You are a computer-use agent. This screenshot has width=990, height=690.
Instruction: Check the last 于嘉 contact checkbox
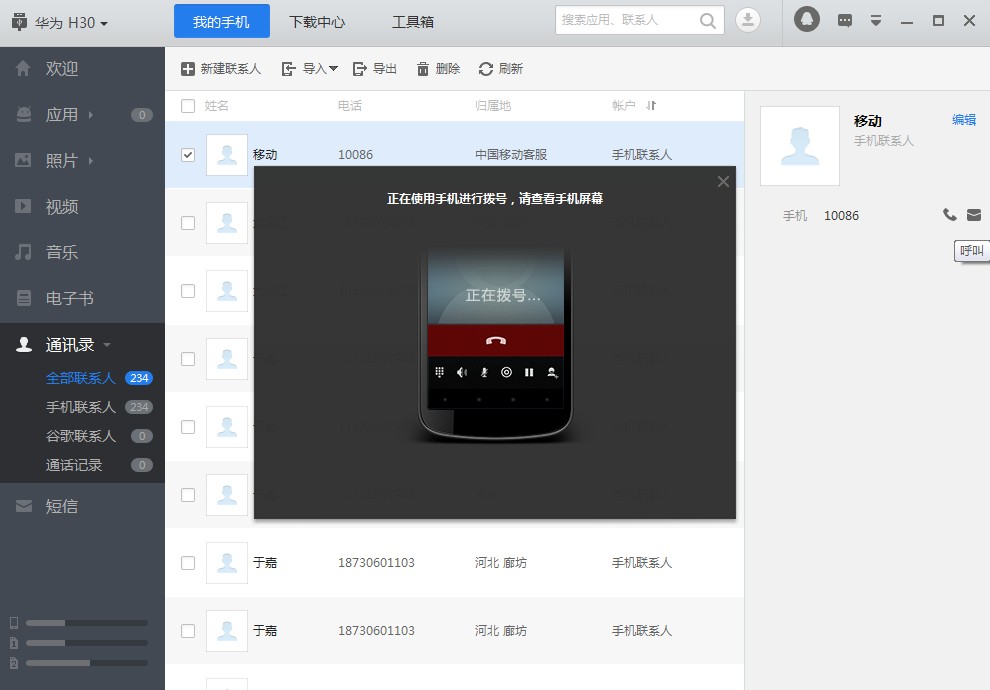[x=188, y=631]
